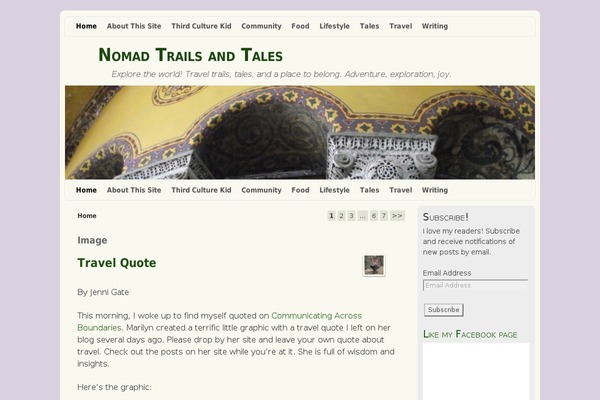
Task: Go to page 2 in the pagination
Action: coord(341,216)
